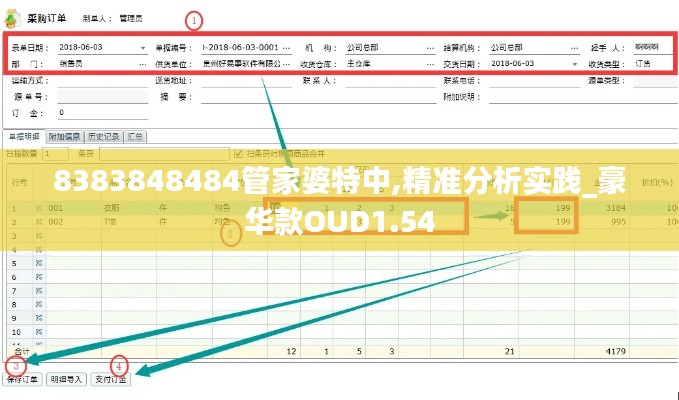Click the 扫描数量 field showing 1

point(55,154)
